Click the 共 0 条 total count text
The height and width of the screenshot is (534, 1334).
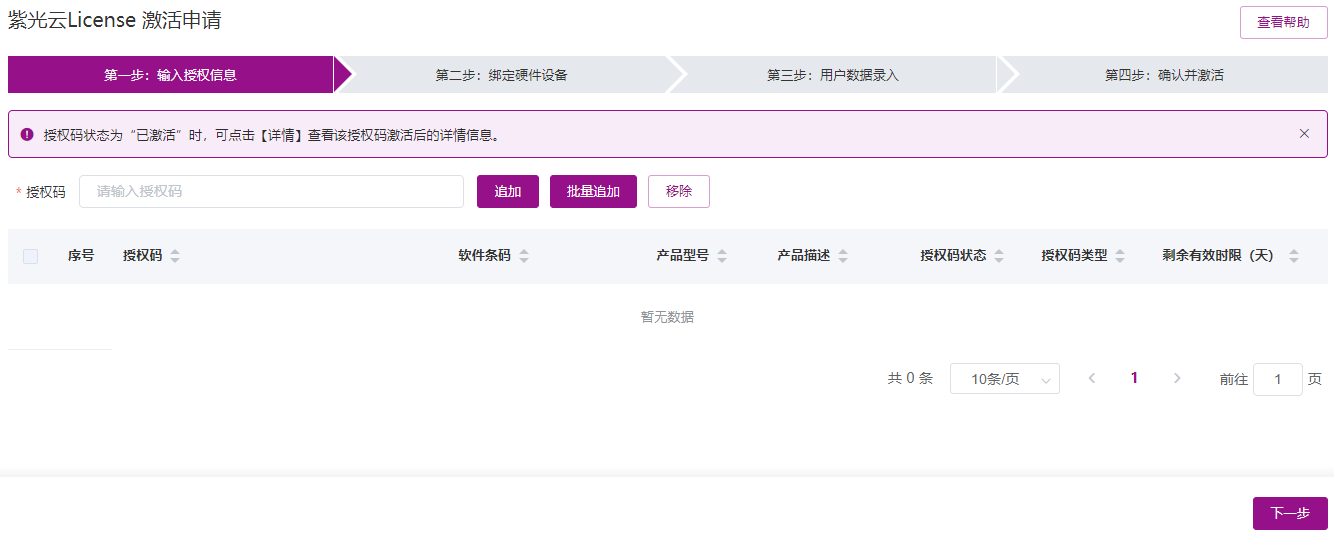pyautogui.click(x=910, y=378)
